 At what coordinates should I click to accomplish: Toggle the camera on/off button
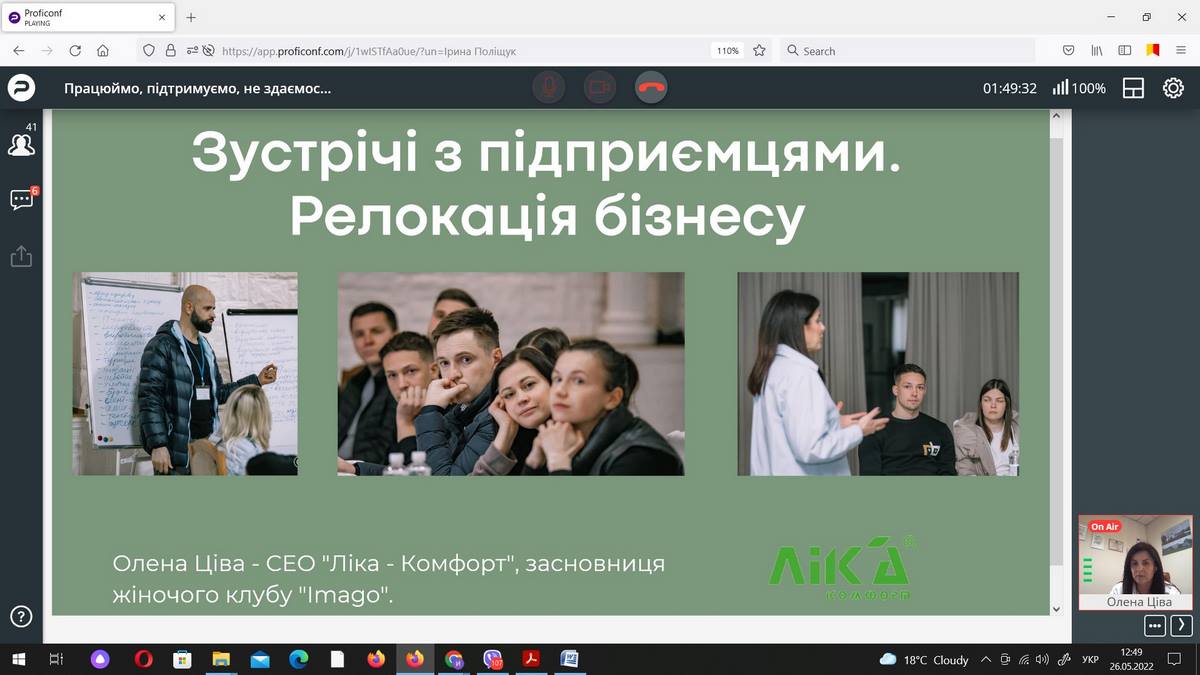[600, 88]
